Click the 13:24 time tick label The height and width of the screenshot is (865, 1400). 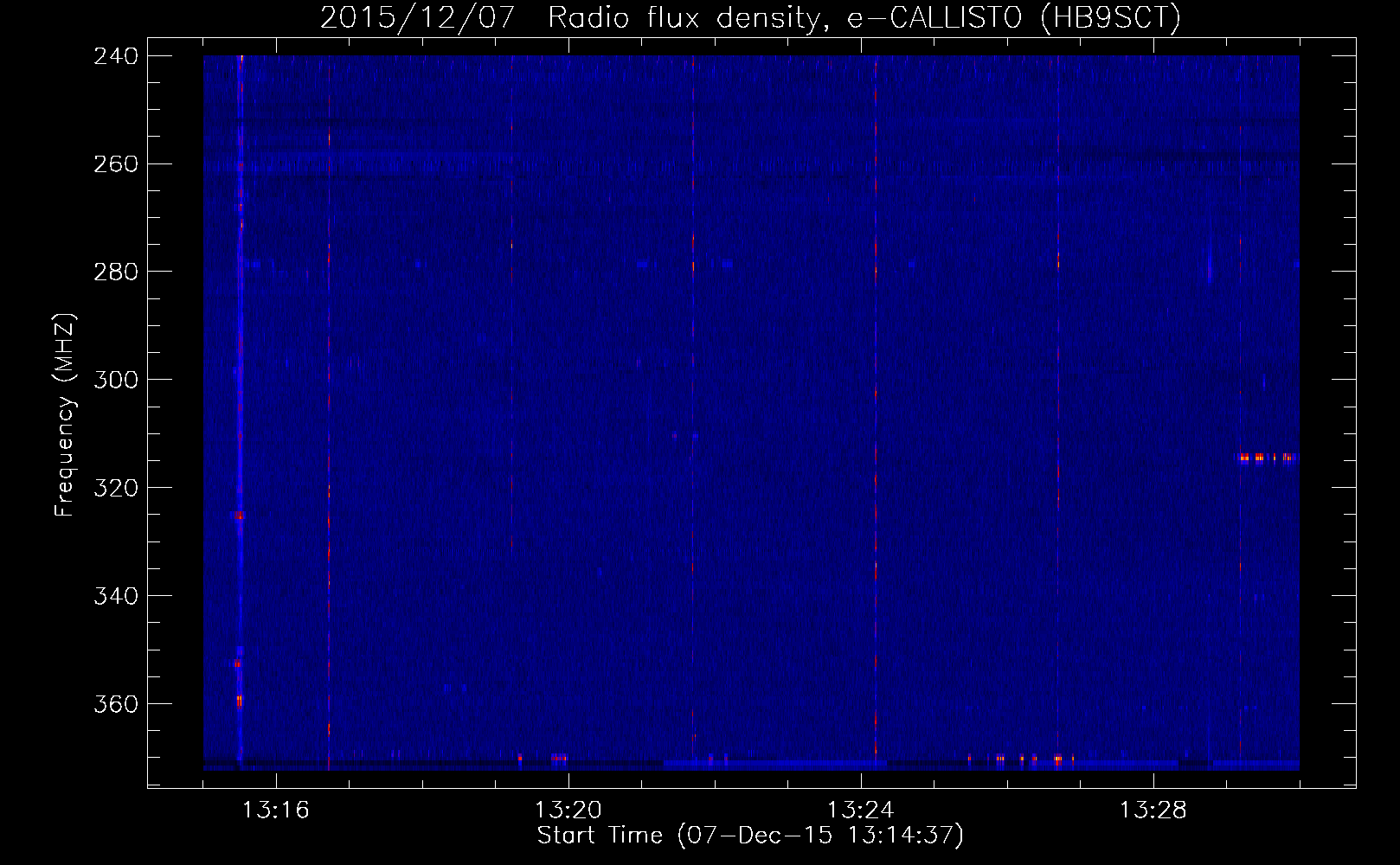click(x=861, y=811)
